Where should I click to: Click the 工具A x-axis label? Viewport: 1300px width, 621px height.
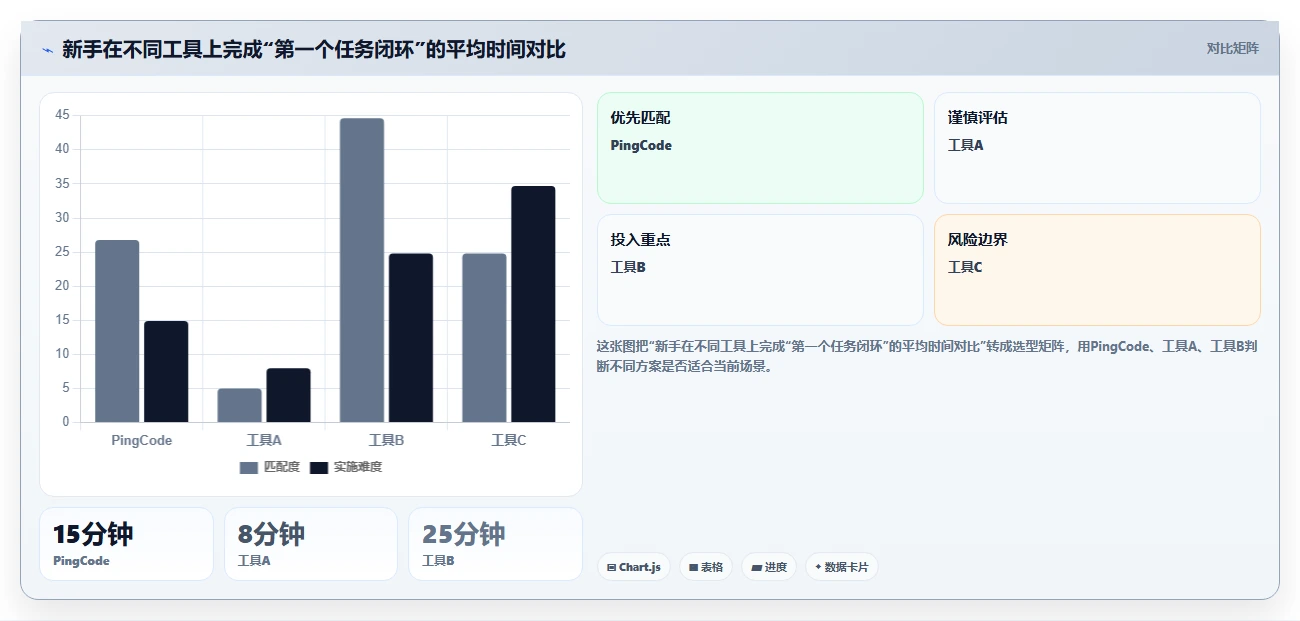[264, 440]
